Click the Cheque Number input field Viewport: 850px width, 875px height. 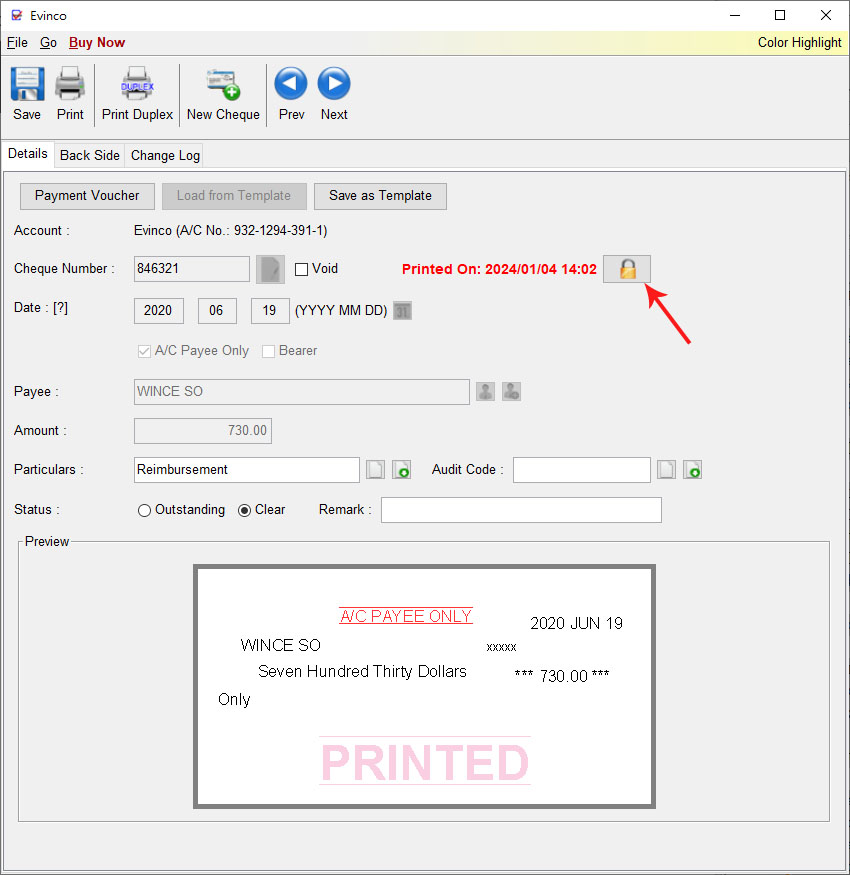pyautogui.click(x=191, y=269)
